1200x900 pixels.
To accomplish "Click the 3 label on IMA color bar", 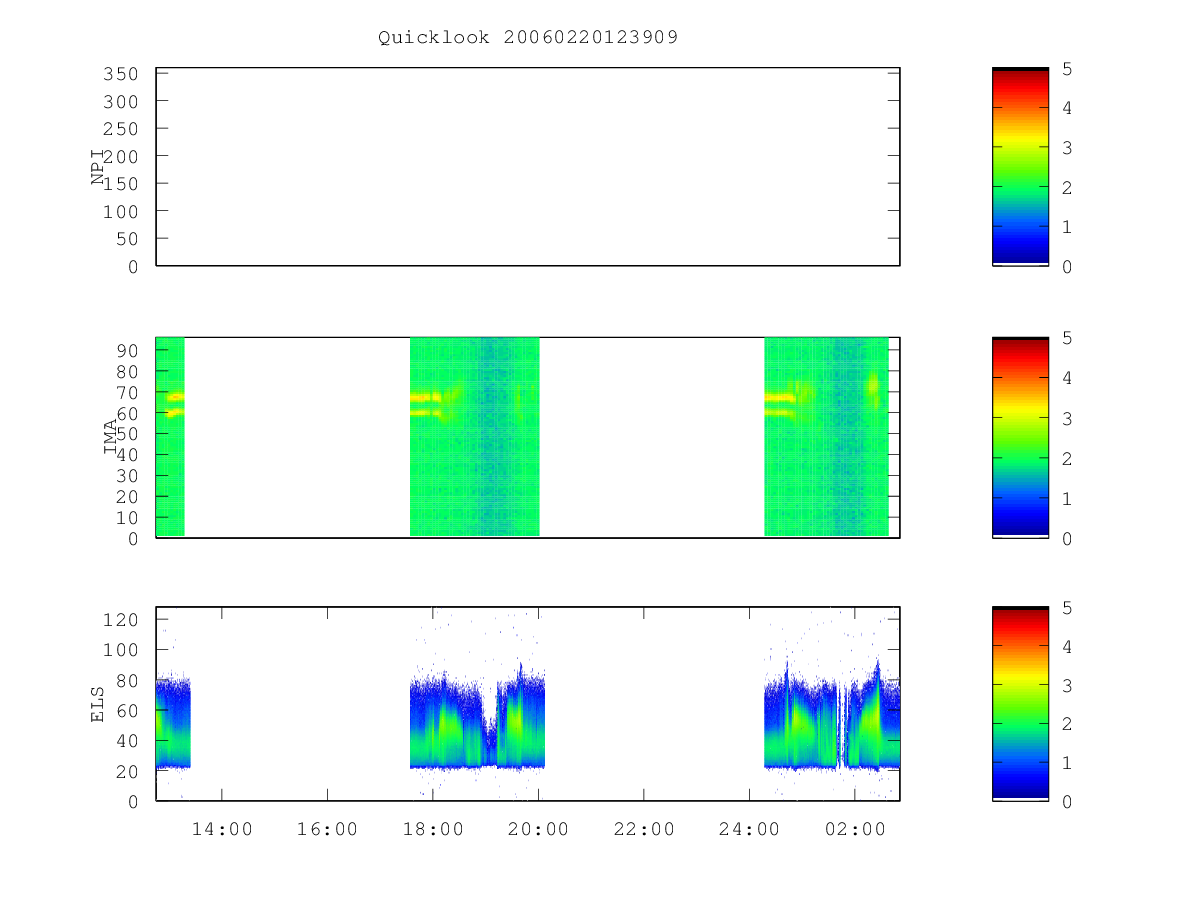I will (1067, 418).
